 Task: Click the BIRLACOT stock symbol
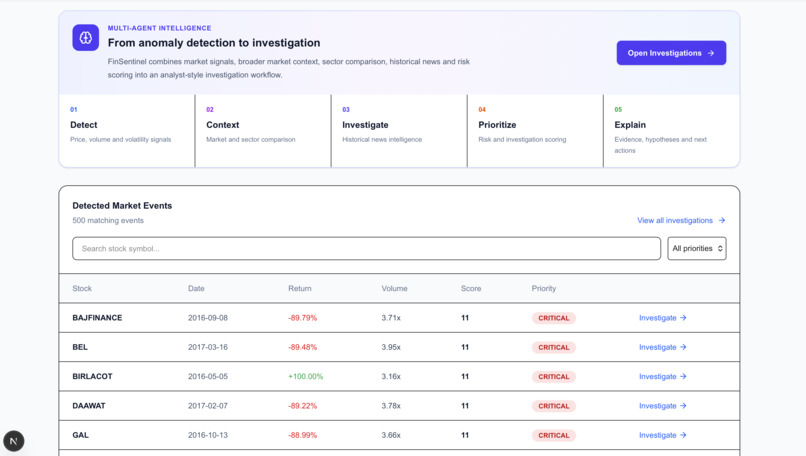(92, 376)
